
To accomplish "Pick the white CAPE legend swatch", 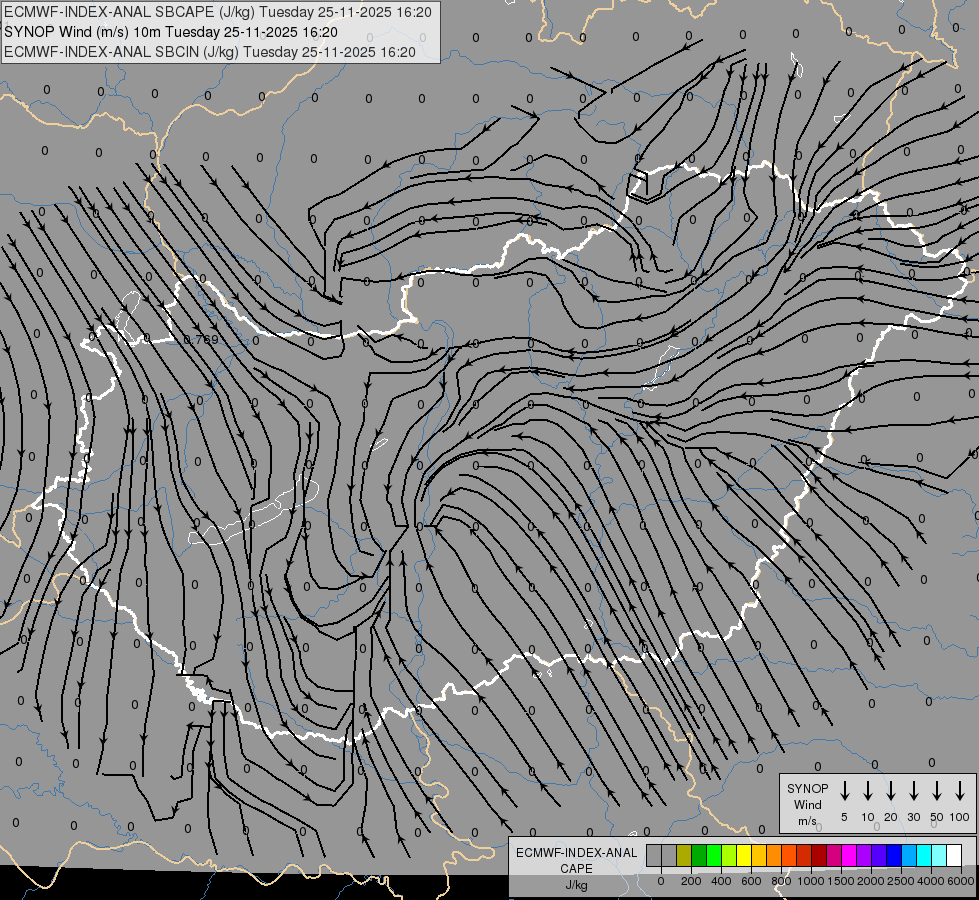I will (953, 855).
